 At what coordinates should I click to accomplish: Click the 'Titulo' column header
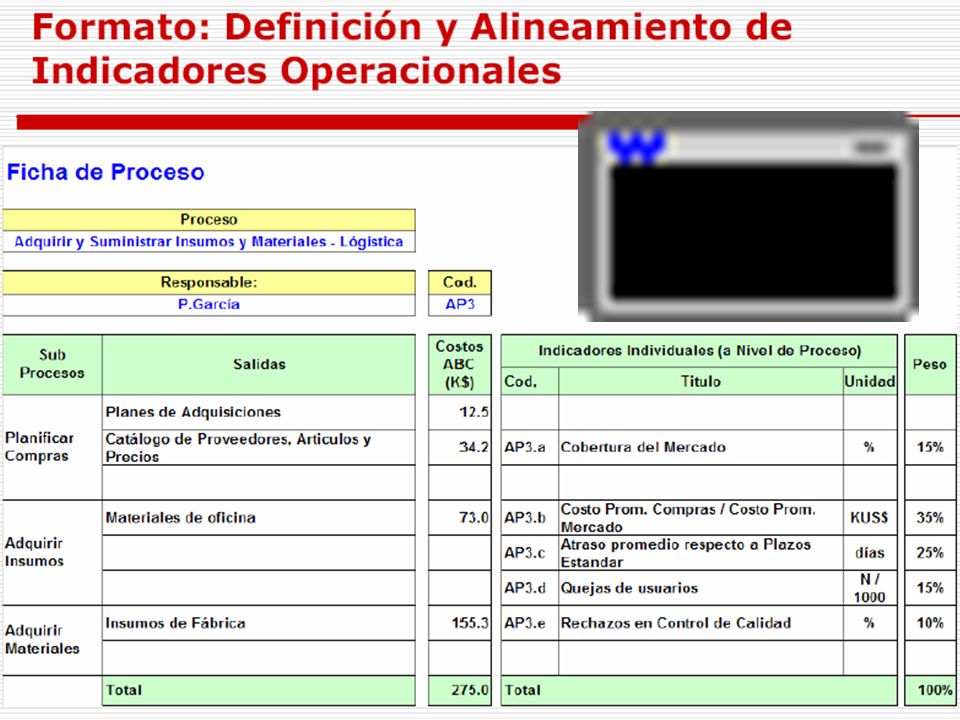[701, 381]
